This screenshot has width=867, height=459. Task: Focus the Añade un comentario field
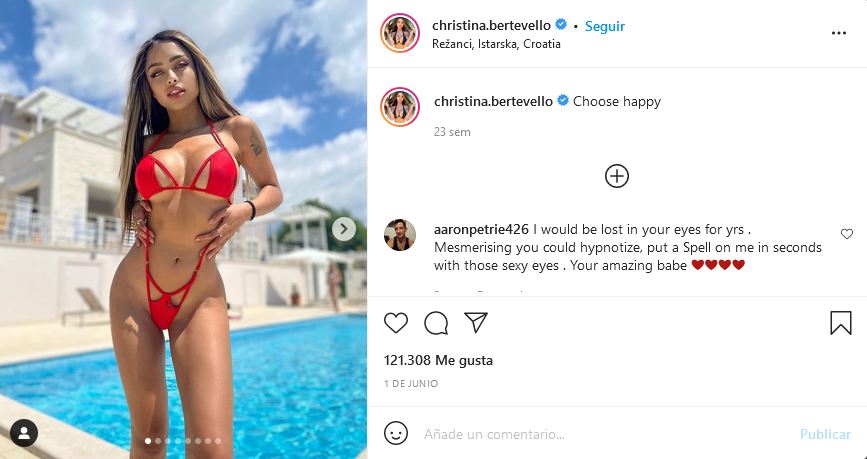[605, 434]
